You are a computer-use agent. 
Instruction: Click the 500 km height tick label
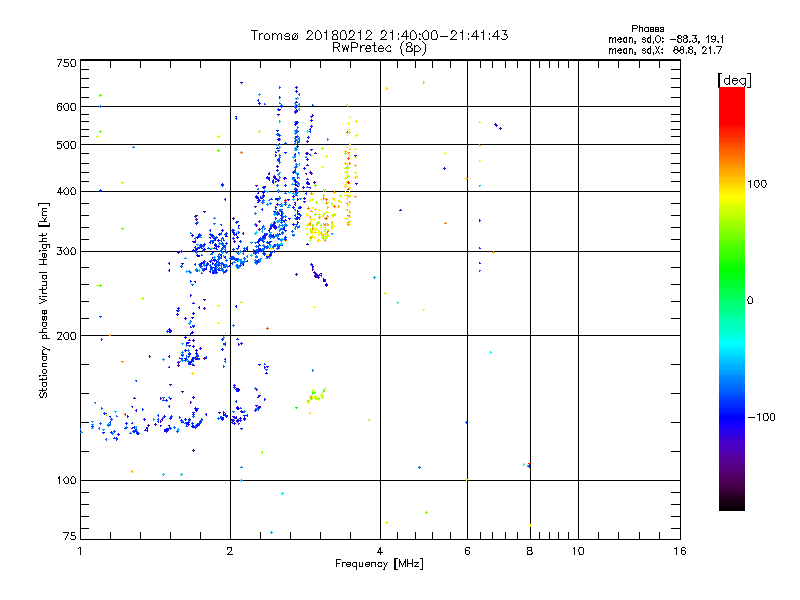67,145
